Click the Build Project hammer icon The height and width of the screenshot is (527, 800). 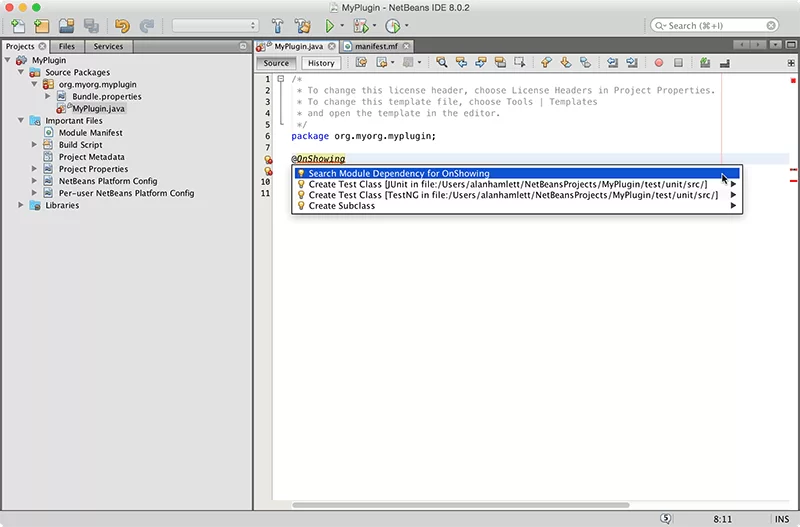277,26
